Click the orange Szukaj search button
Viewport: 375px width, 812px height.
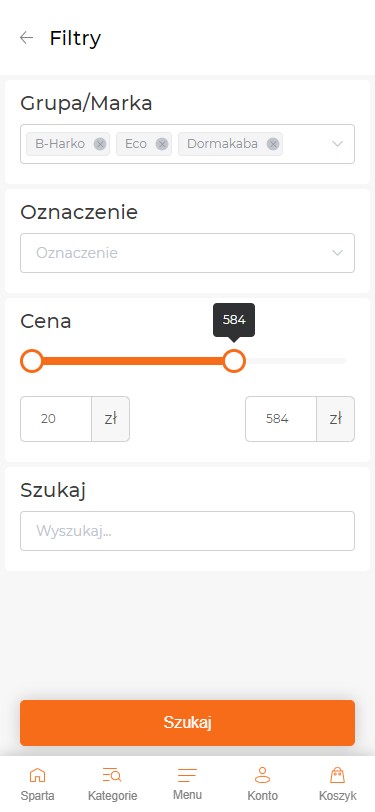coord(188,723)
